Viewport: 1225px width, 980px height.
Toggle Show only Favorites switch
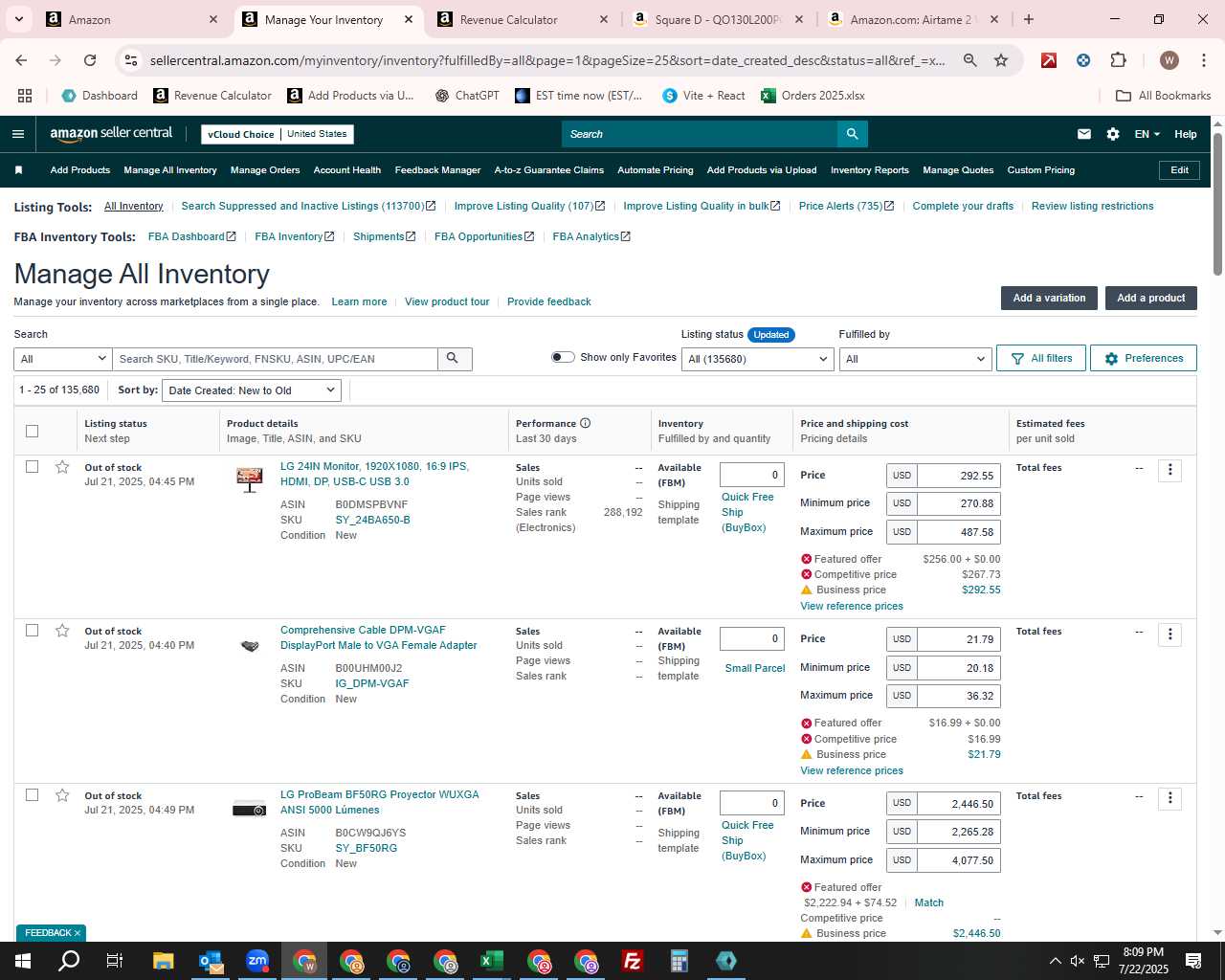(563, 357)
